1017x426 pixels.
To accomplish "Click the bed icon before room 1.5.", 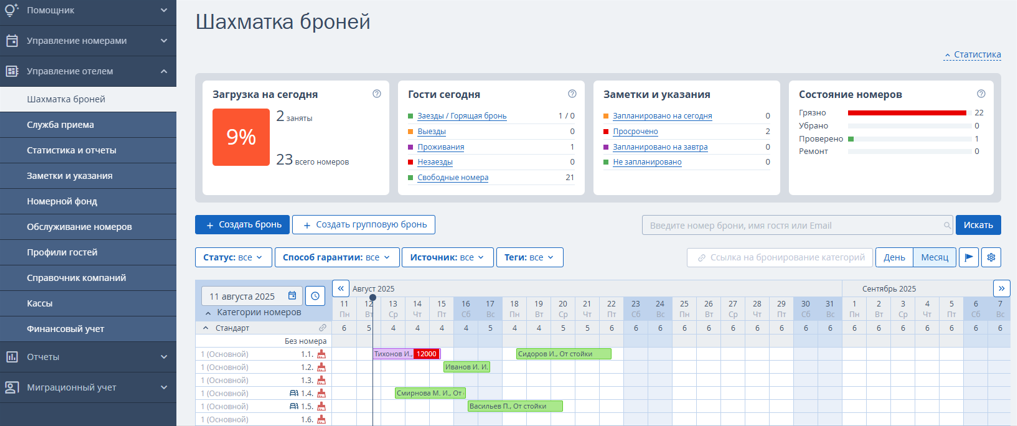I will pyautogui.click(x=293, y=406).
